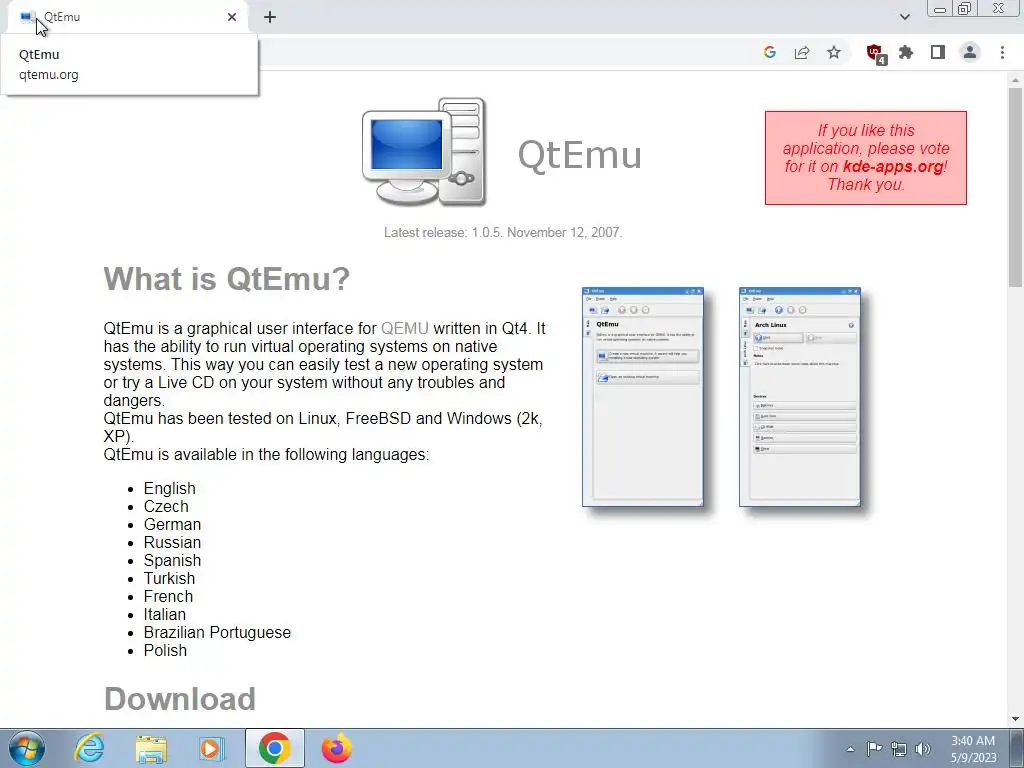Click the Italian language list item
Screen dimensions: 1024x768
pyautogui.click(x=165, y=614)
